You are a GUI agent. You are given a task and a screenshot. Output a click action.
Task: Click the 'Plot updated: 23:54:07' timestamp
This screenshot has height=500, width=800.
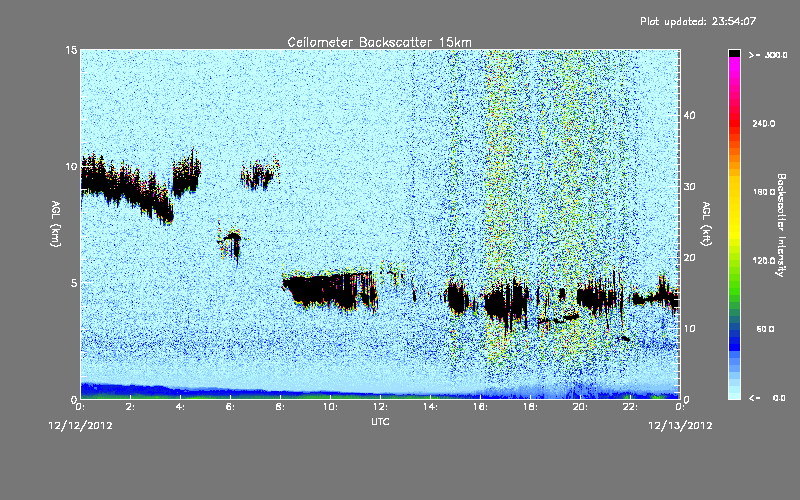(698, 21)
